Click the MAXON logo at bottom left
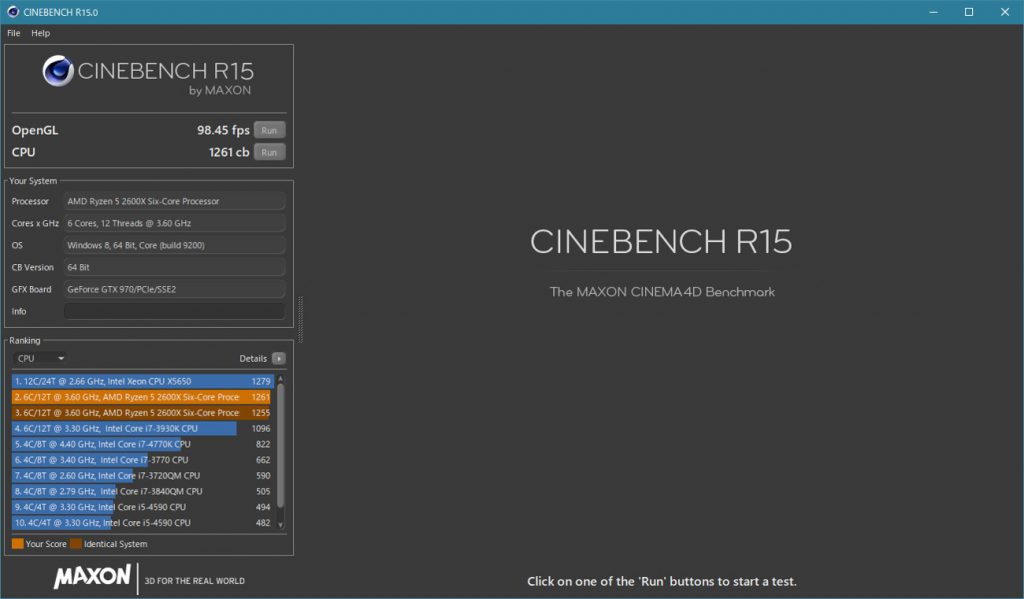 (x=92, y=577)
